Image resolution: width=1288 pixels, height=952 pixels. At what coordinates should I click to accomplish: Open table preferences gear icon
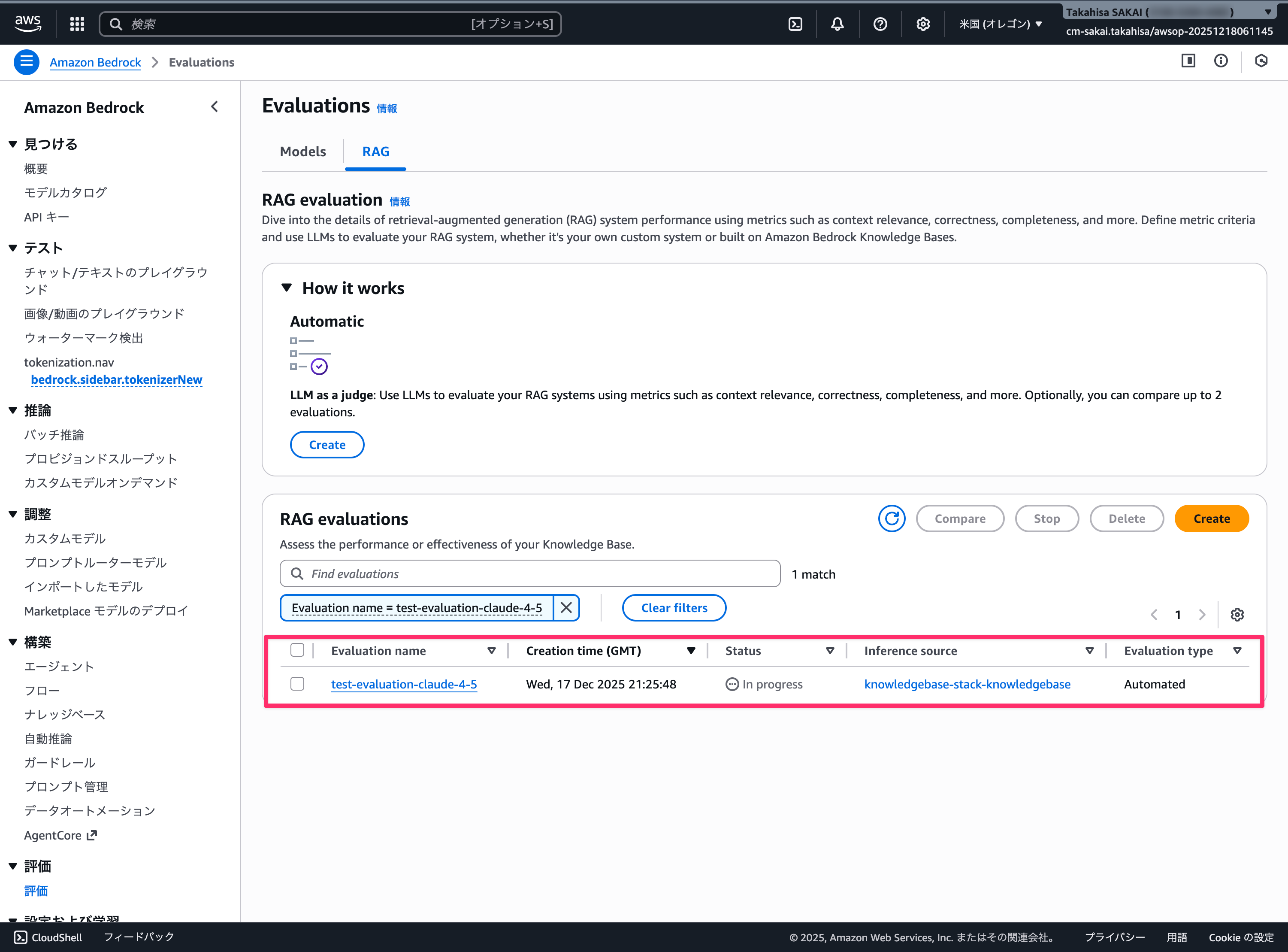[x=1237, y=614]
